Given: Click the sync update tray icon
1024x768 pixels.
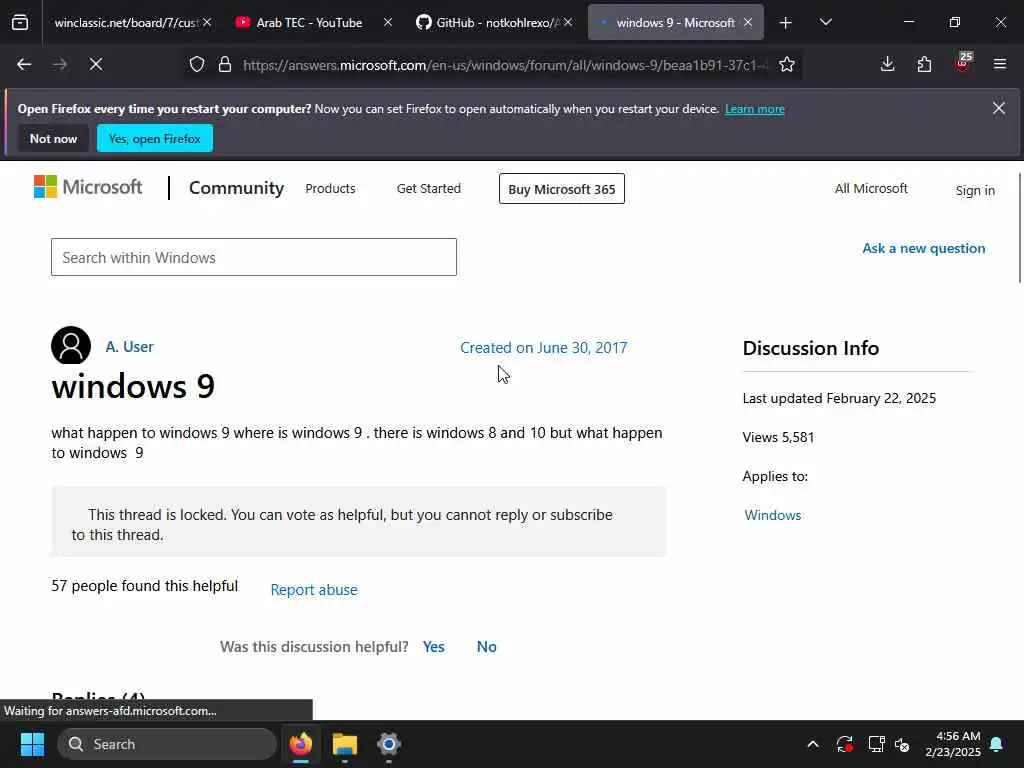Looking at the screenshot, I should 844,744.
